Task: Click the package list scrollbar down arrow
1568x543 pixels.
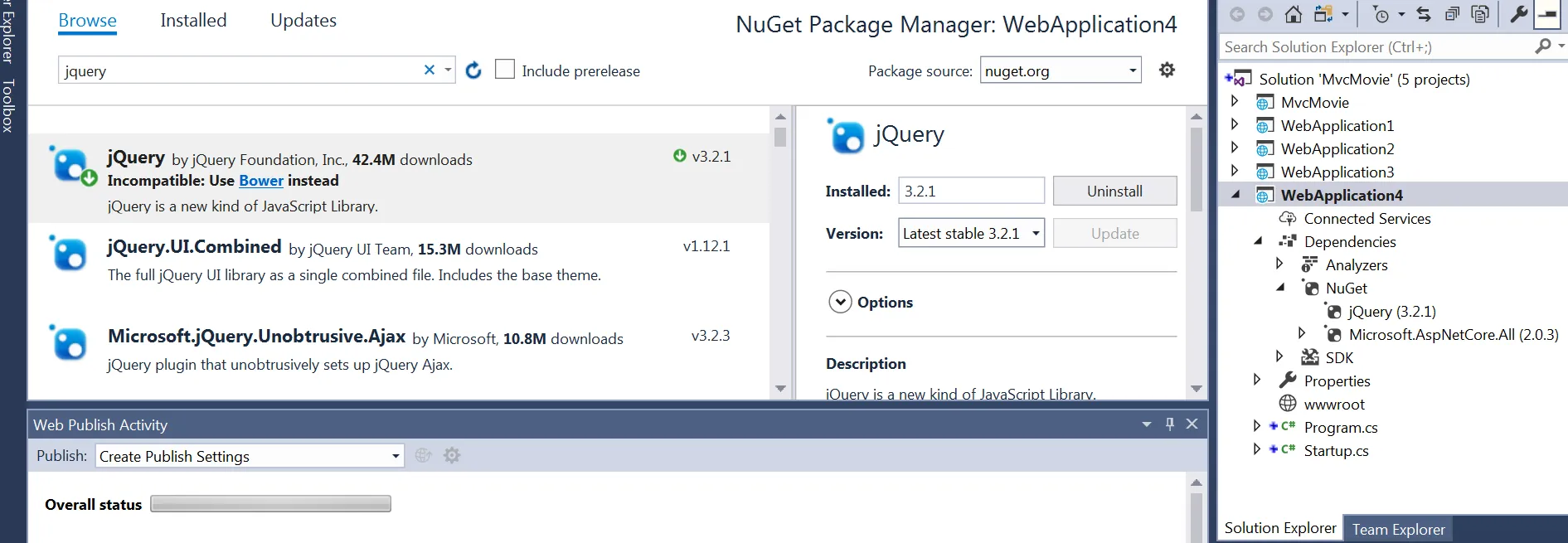Action: coord(780,388)
